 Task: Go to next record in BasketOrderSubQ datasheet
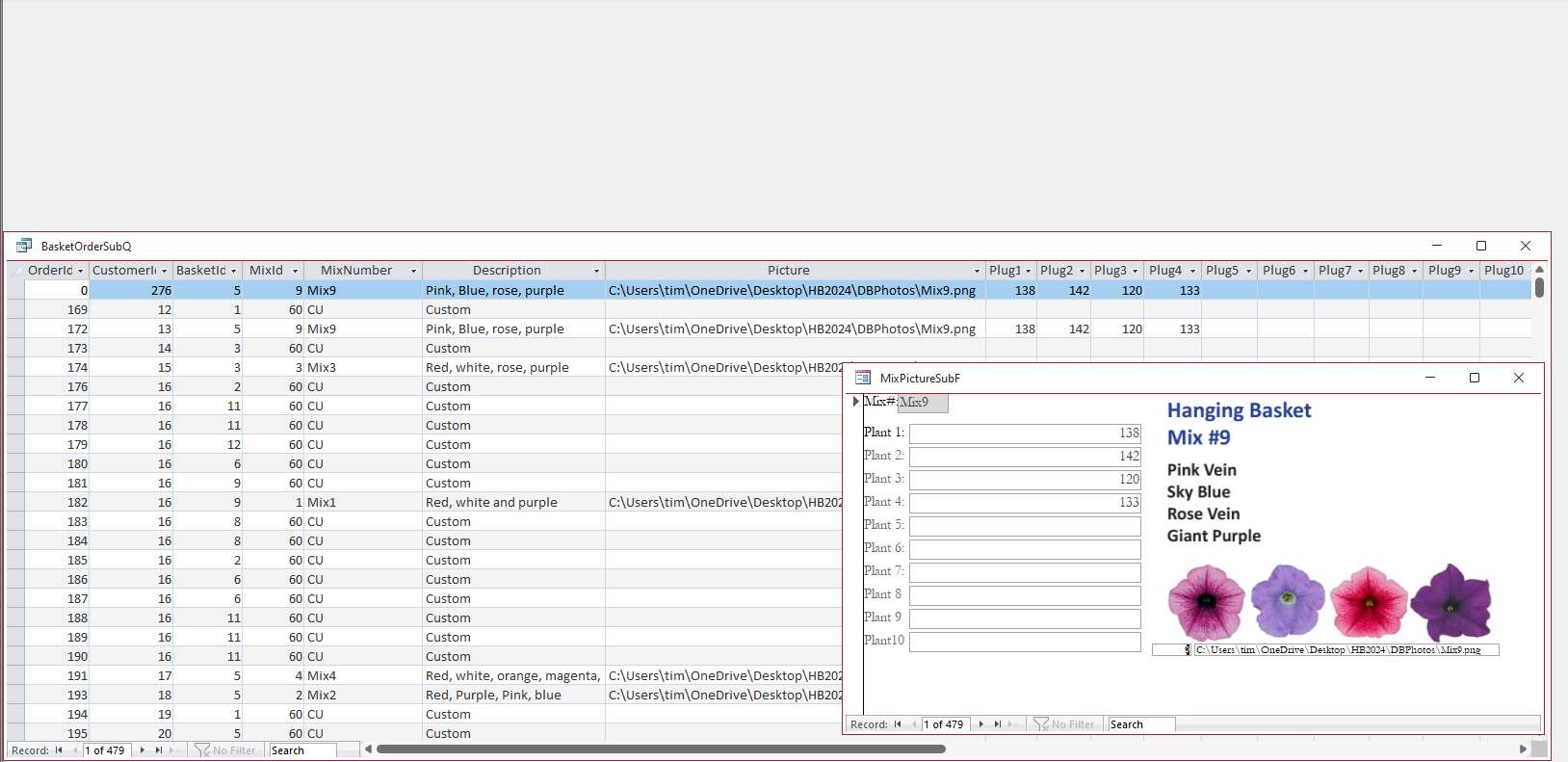(143, 750)
